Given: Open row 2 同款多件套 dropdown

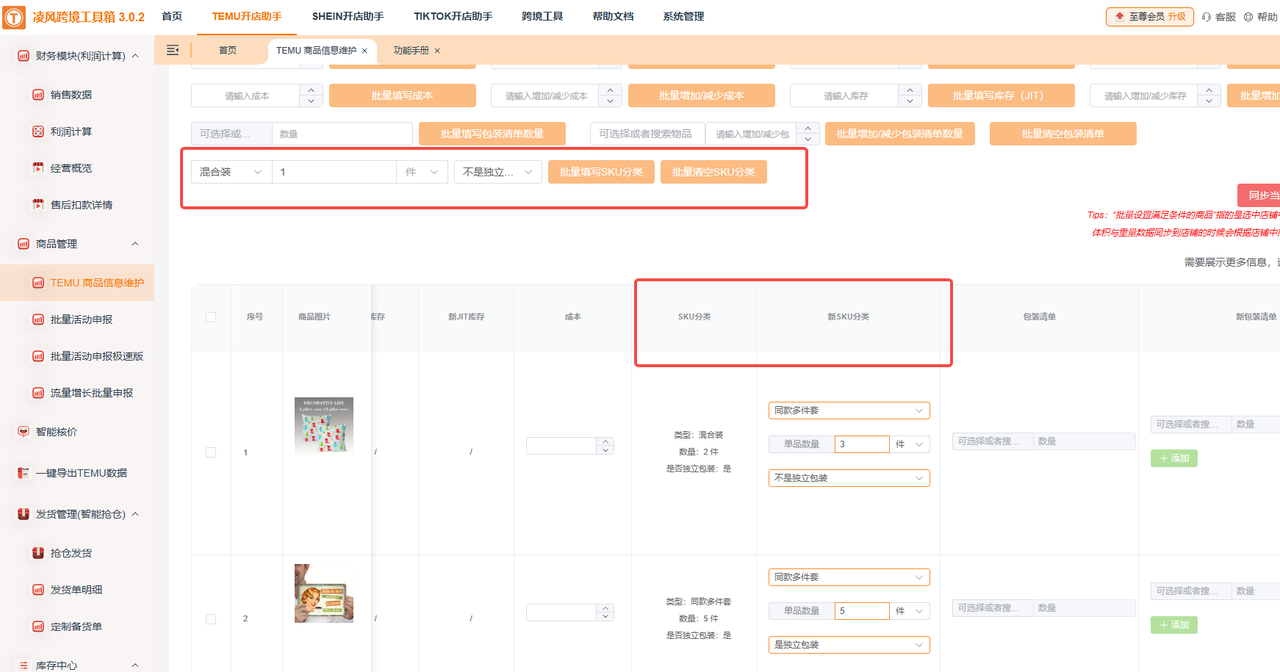Looking at the screenshot, I should [849, 577].
